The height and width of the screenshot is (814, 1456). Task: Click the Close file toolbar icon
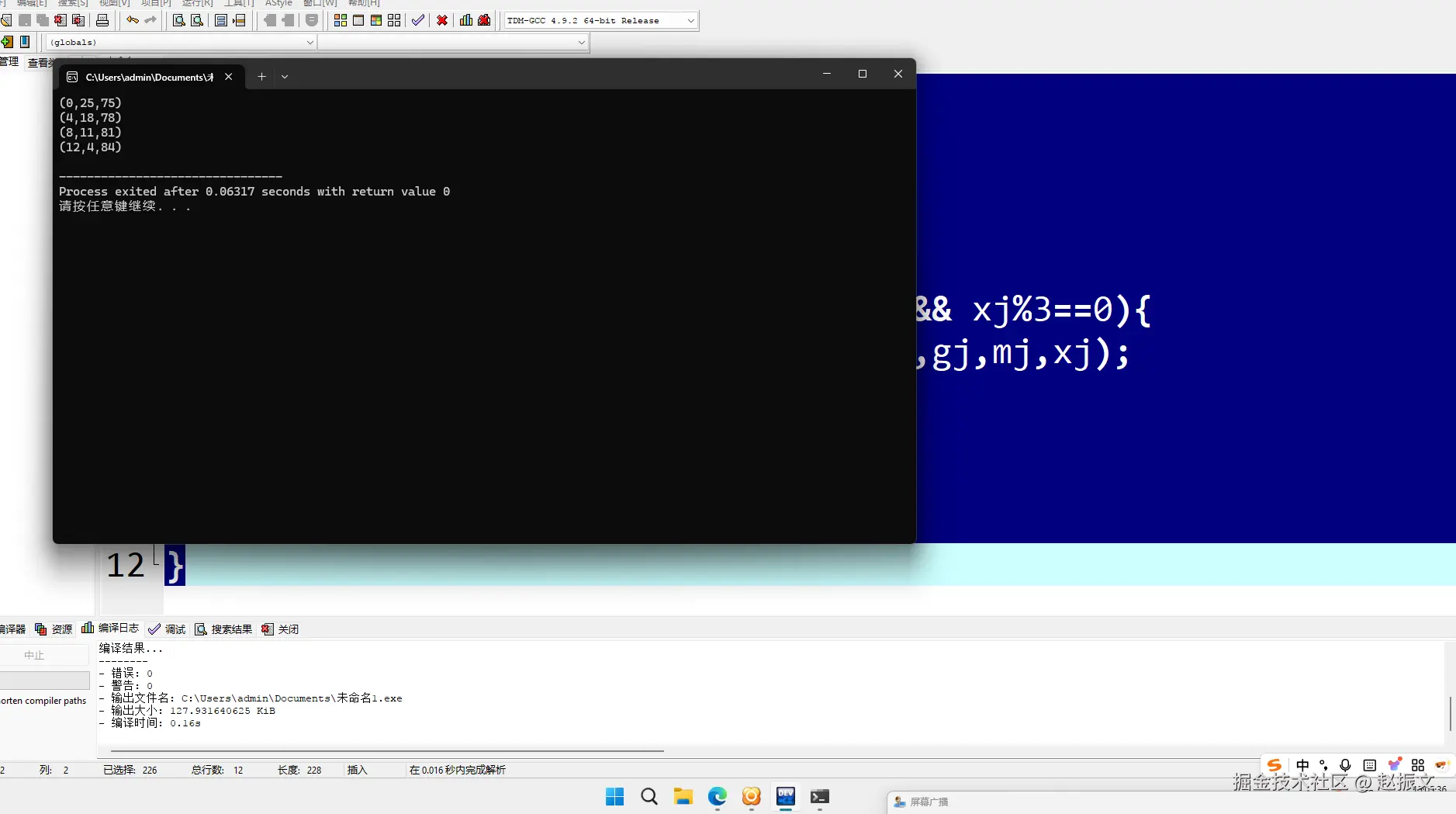(x=61, y=20)
